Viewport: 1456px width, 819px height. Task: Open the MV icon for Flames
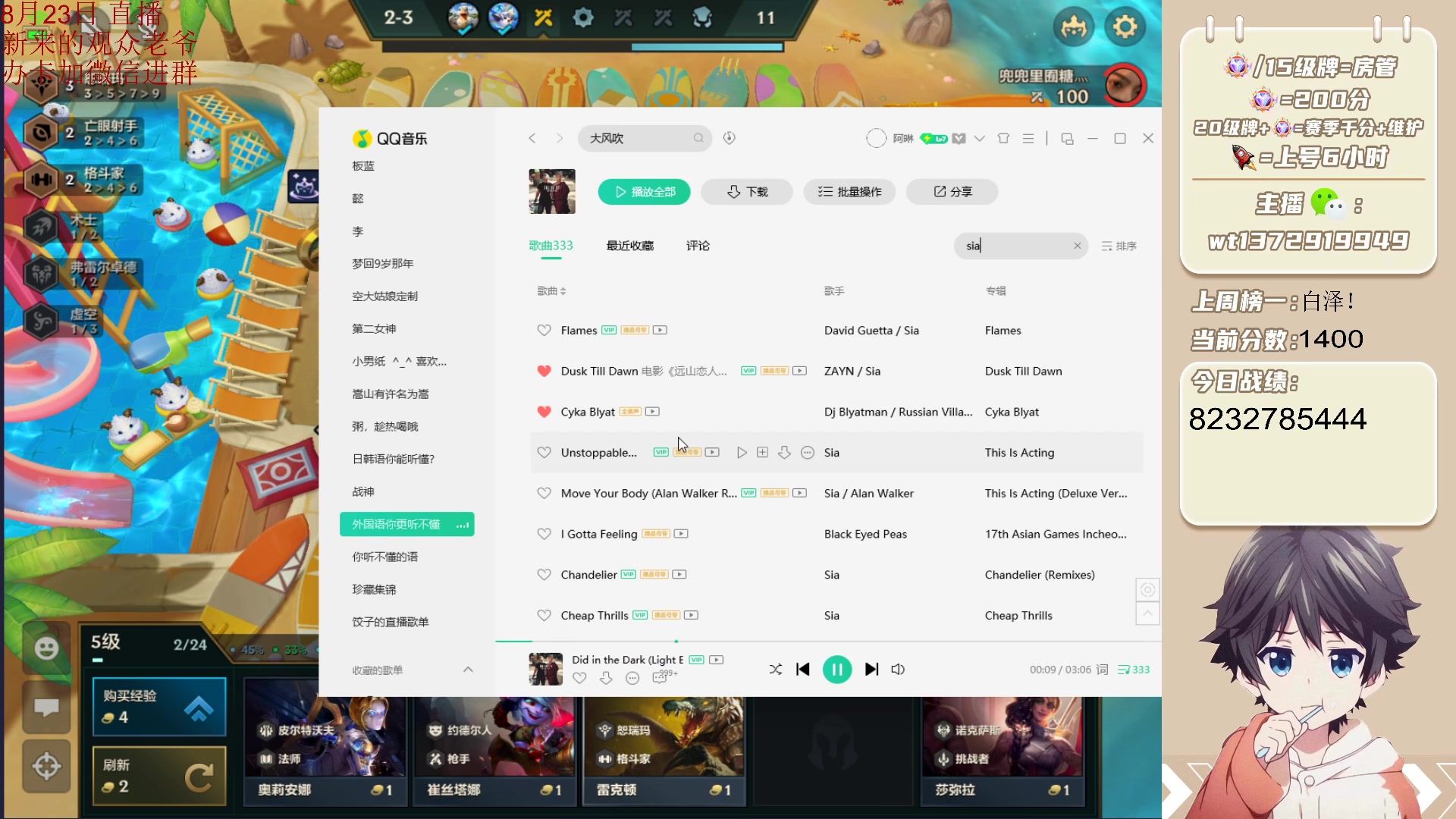click(x=660, y=331)
